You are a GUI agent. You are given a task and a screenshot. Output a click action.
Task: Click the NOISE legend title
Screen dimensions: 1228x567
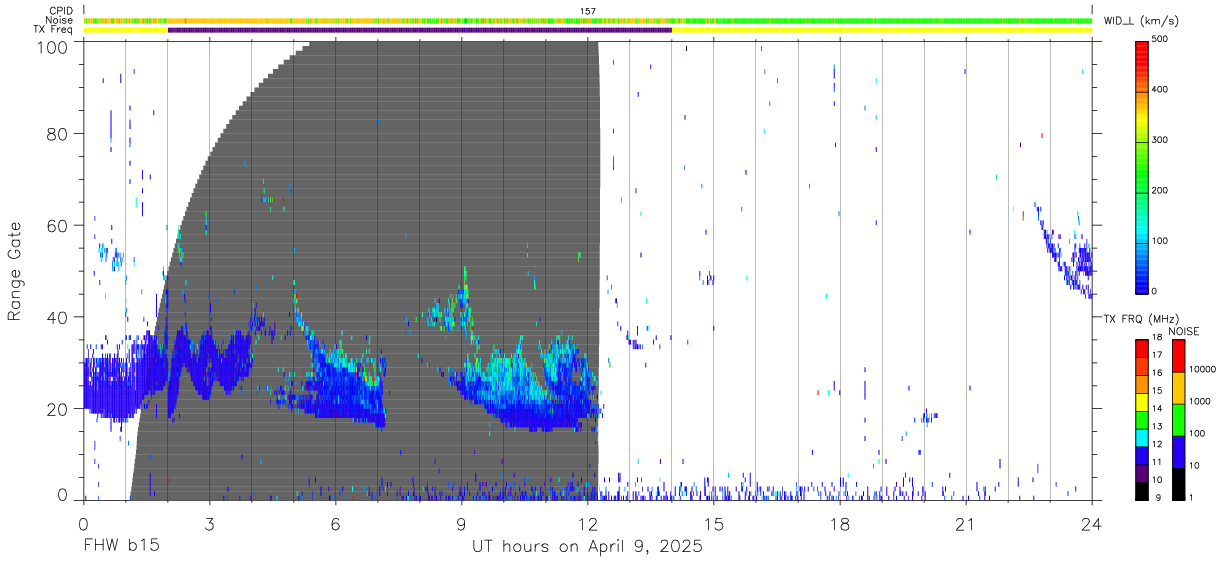click(1183, 331)
